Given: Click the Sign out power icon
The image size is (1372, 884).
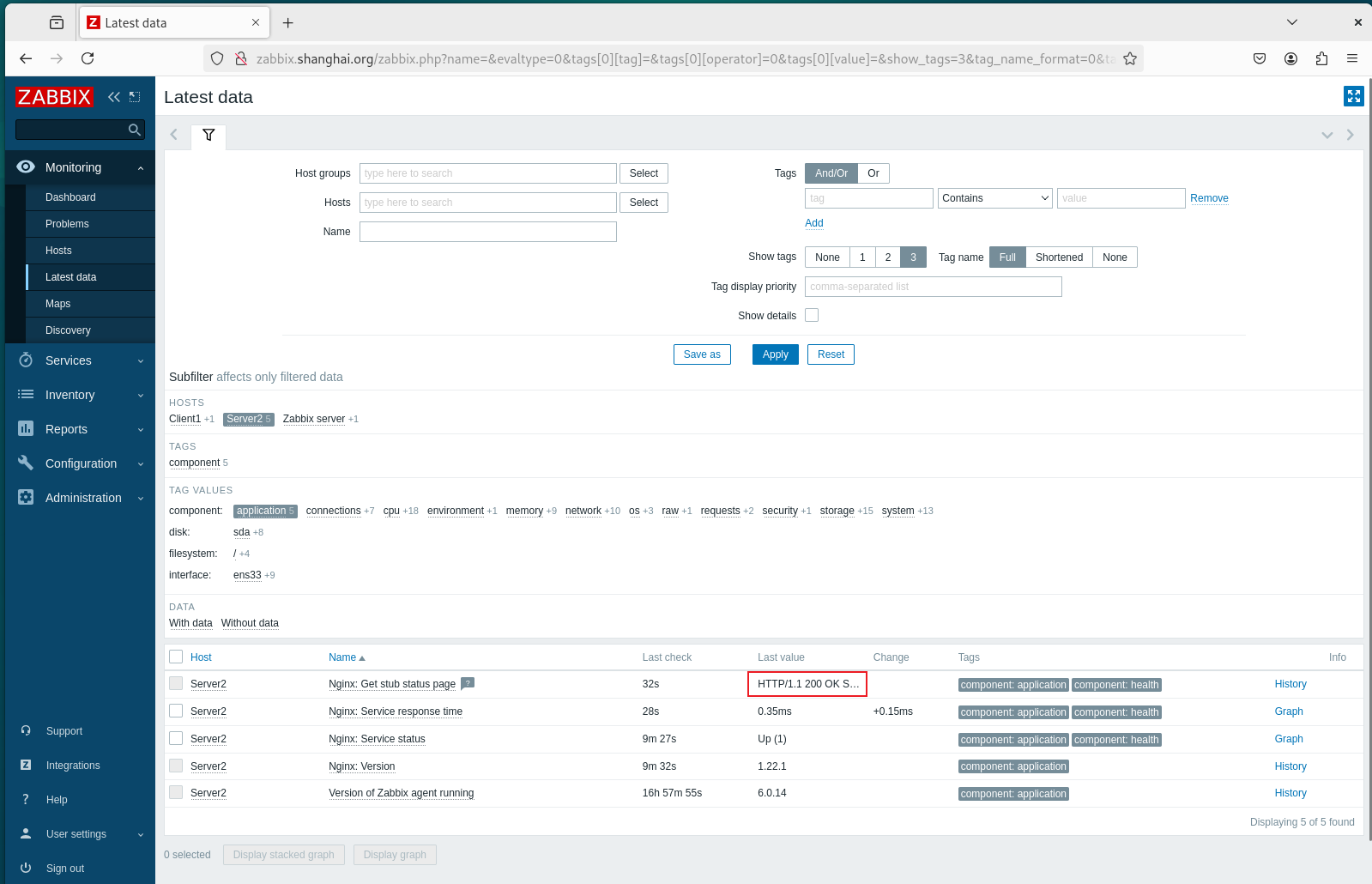Looking at the screenshot, I should pos(26,868).
